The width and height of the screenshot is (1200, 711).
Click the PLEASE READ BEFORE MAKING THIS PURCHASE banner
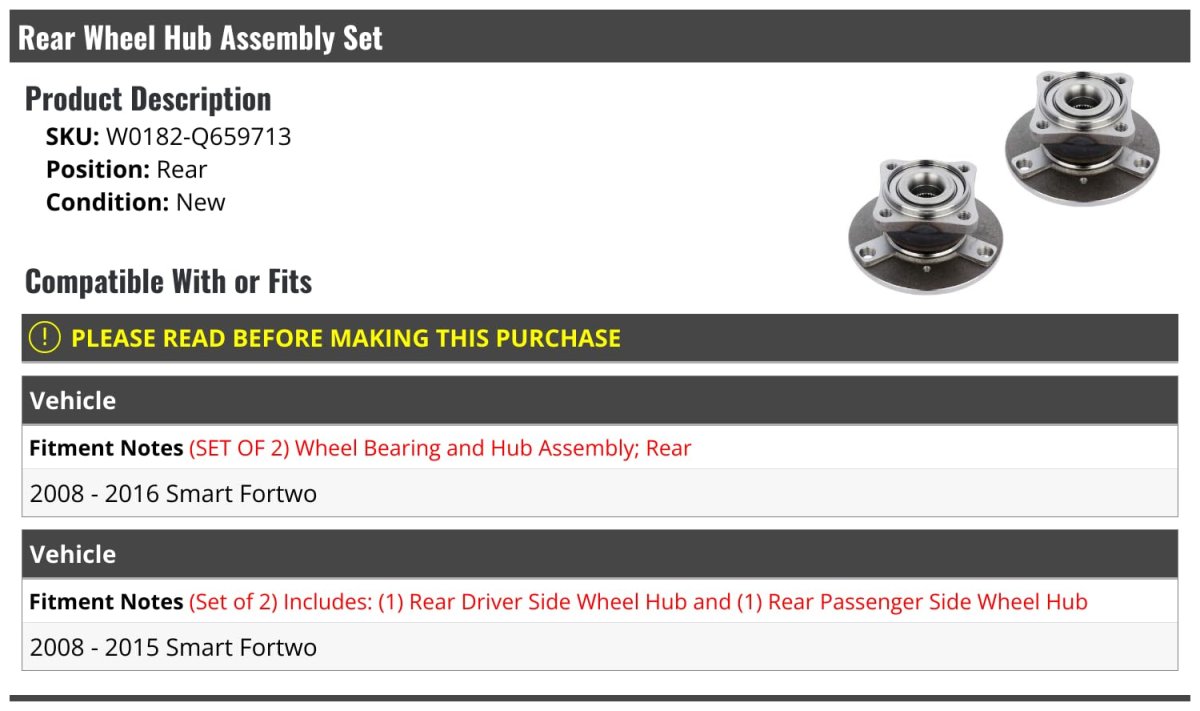[x=346, y=338]
